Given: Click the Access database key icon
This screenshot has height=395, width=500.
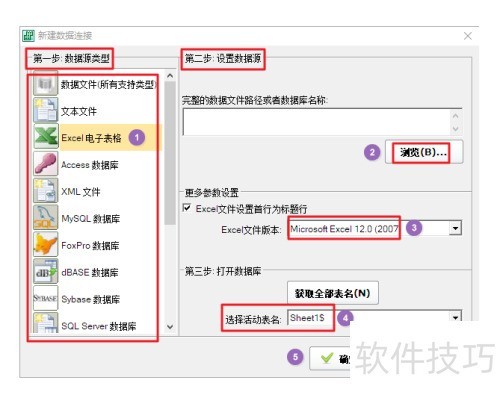Looking at the screenshot, I should tap(46, 164).
